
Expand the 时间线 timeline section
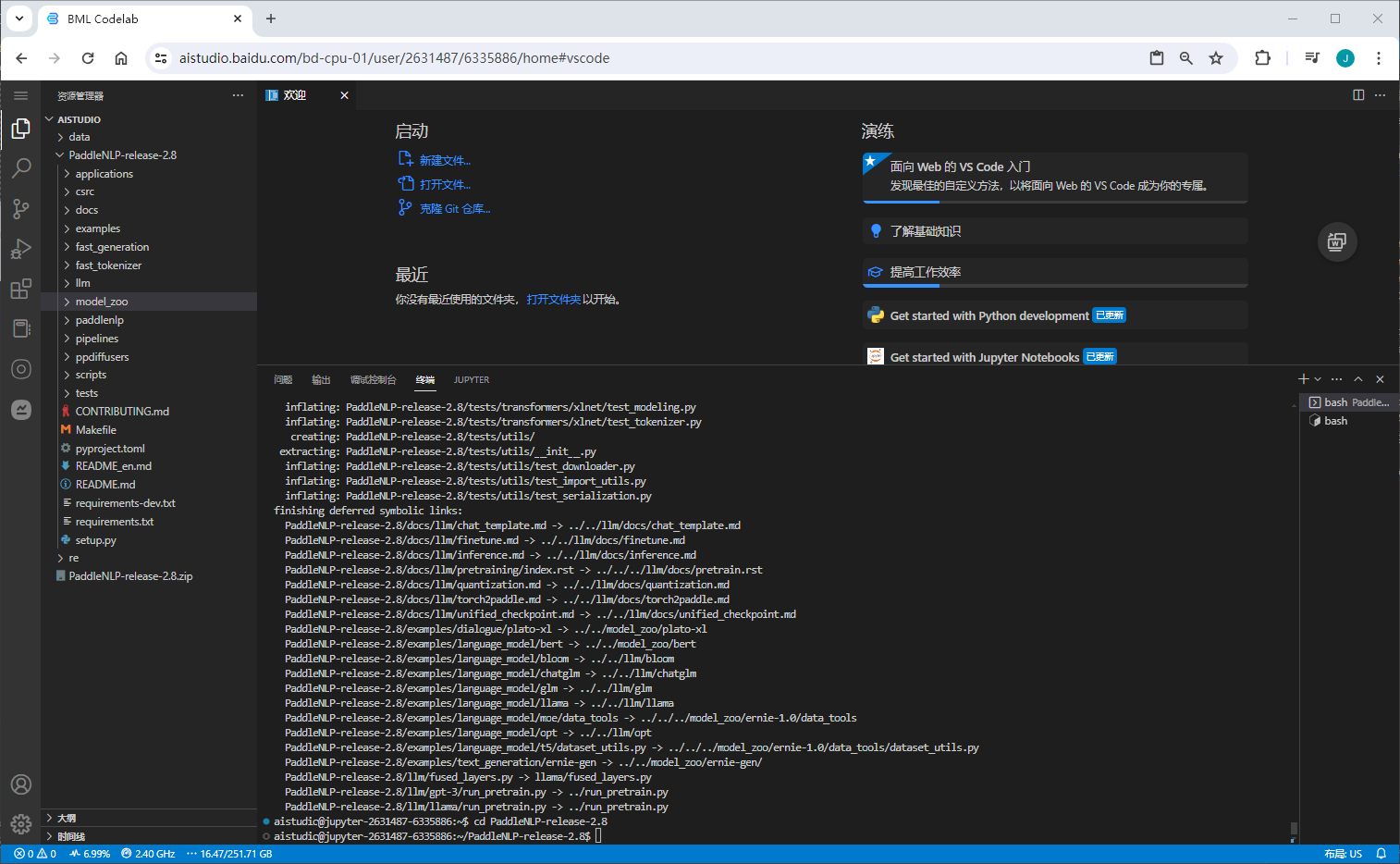(x=149, y=836)
